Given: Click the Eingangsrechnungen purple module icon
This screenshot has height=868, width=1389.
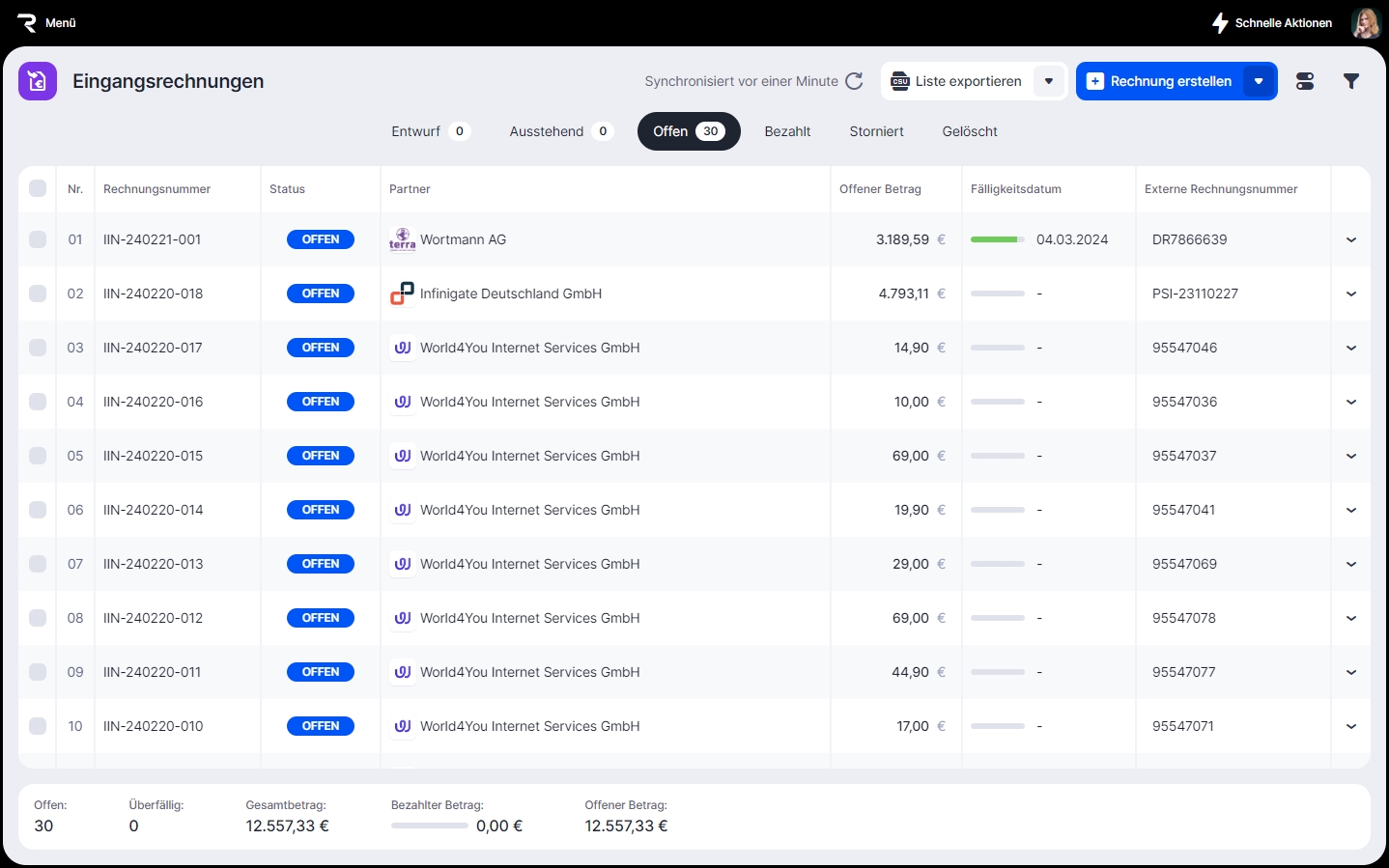Looking at the screenshot, I should [38, 81].
